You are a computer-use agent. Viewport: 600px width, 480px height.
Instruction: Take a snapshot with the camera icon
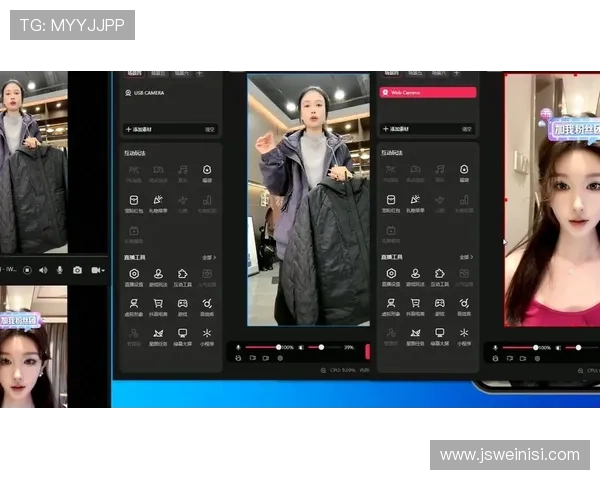[77, 270]
